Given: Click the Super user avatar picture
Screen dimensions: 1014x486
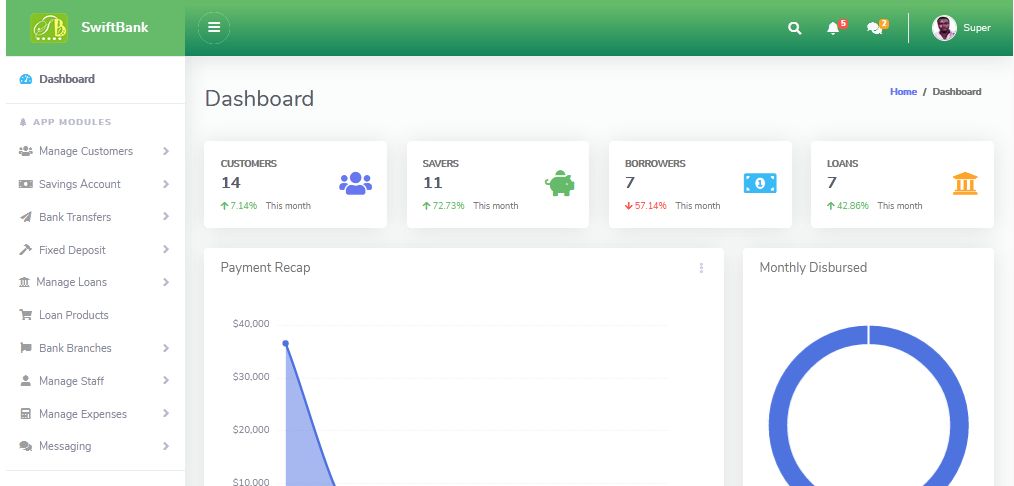Looking at the screenshot, I should click(x=944, y=28).
